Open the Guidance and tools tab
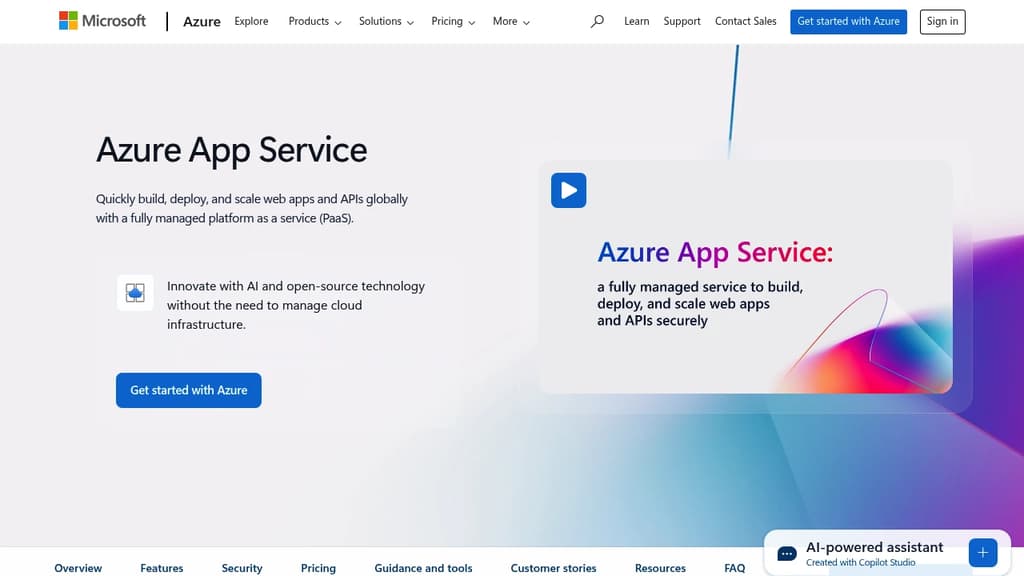This screenshot has height=576, width=1024. point(423,568)
